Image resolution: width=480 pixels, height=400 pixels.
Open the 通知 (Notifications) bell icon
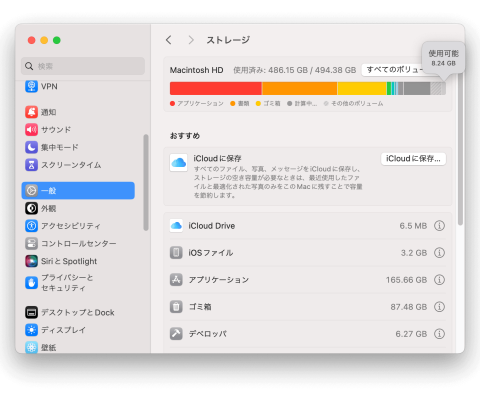tap(31, 112)
